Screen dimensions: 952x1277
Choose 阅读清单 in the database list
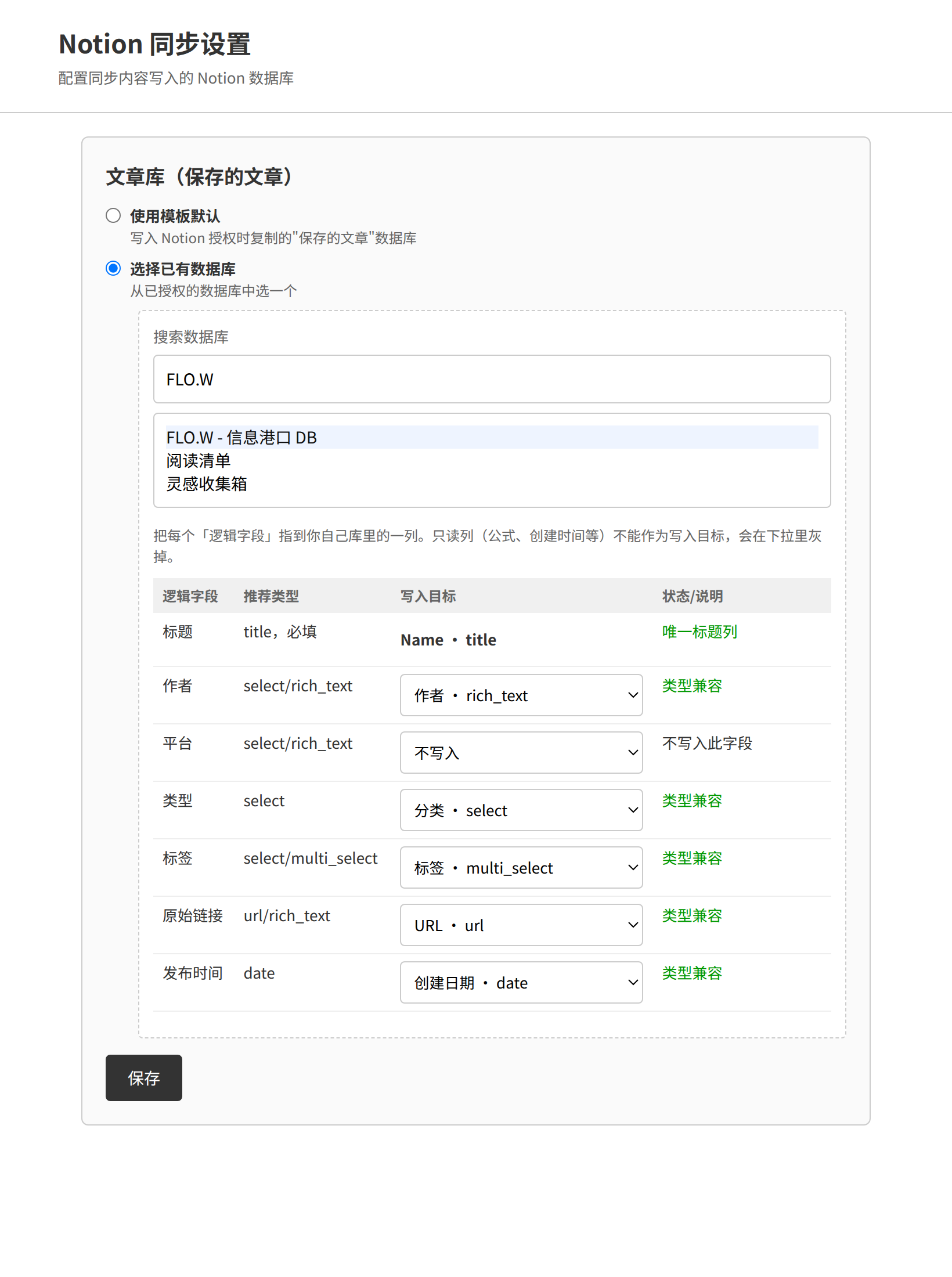click(x=492, y=460)
